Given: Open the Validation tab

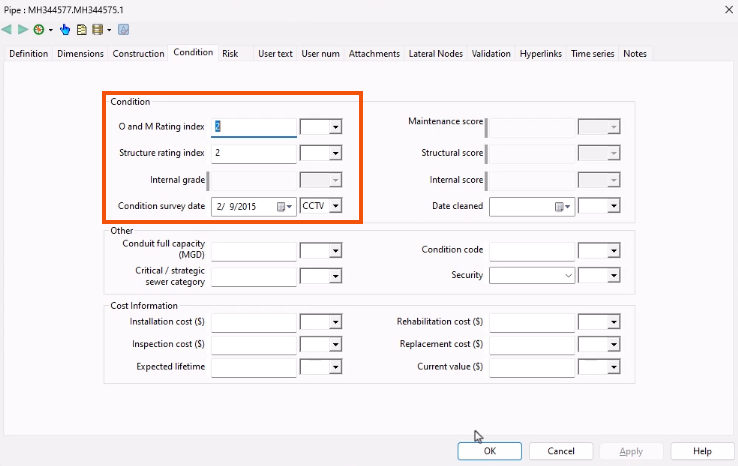Looking at the screenshot, I should click(491, 54).
